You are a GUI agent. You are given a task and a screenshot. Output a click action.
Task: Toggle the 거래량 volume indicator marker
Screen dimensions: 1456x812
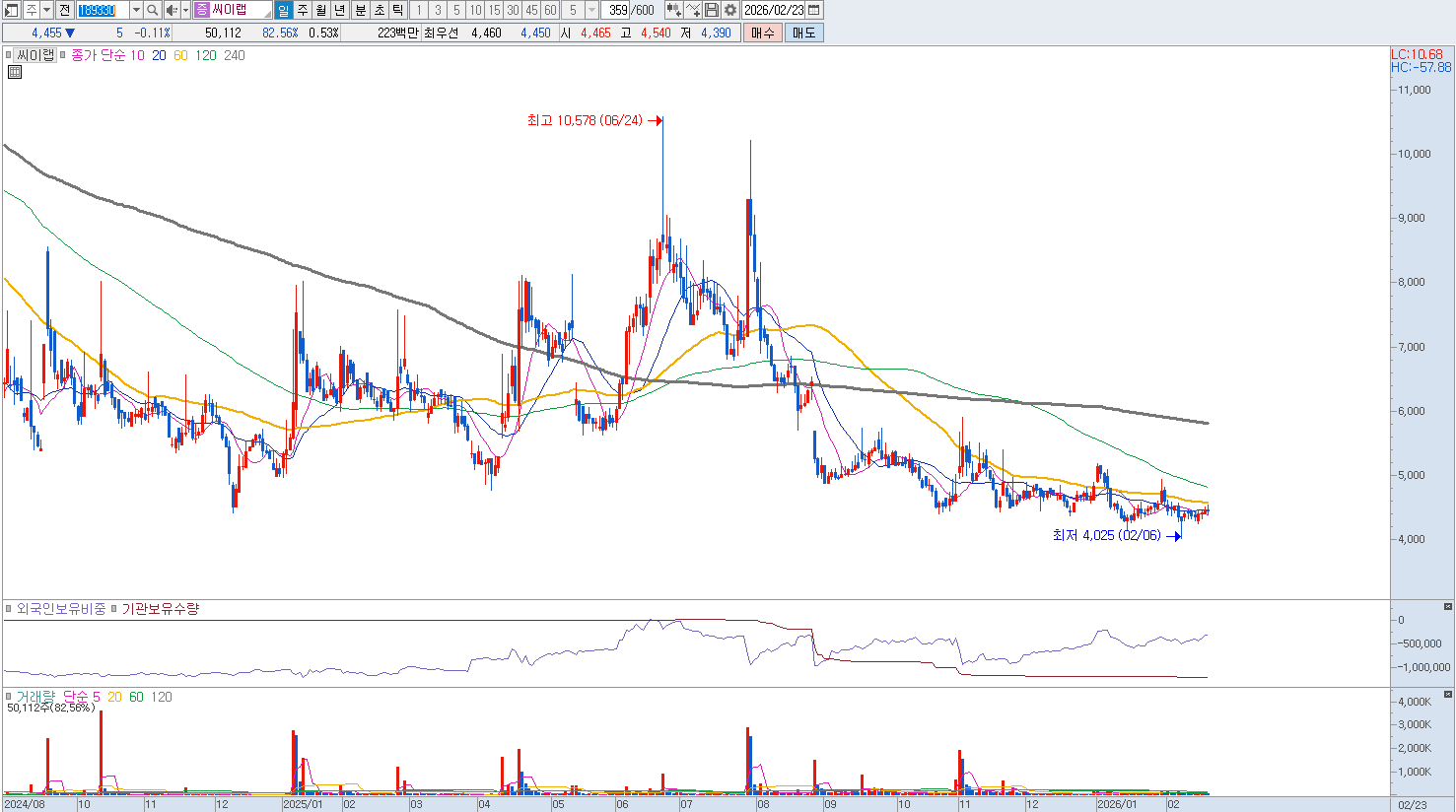(x=9, y=697)
